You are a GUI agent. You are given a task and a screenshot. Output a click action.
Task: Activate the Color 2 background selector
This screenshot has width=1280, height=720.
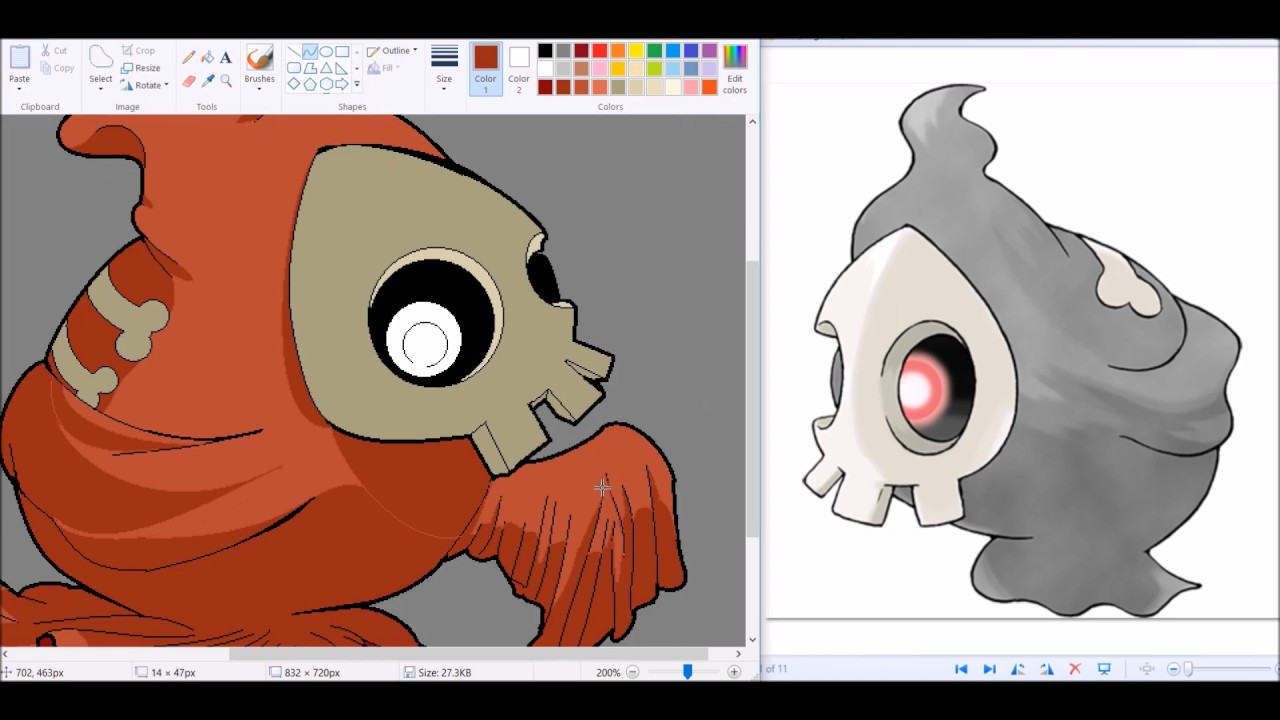pyautogui.click(x=518, y=69)
